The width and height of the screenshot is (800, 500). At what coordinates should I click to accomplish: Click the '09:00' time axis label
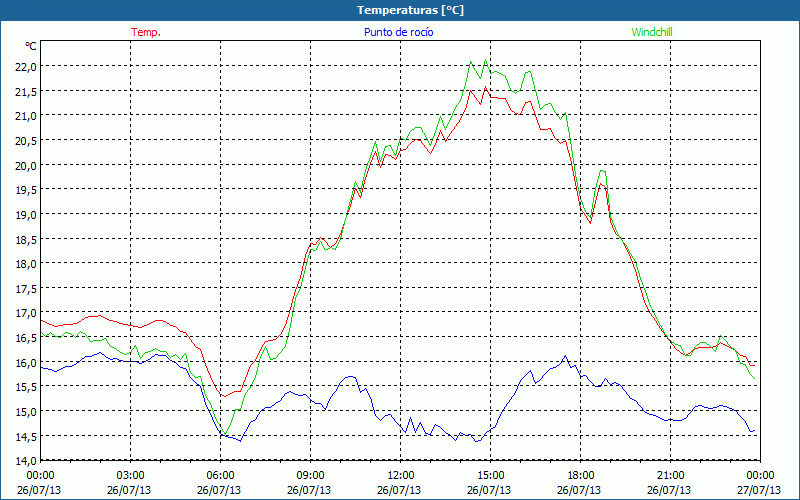pos(310,475)
